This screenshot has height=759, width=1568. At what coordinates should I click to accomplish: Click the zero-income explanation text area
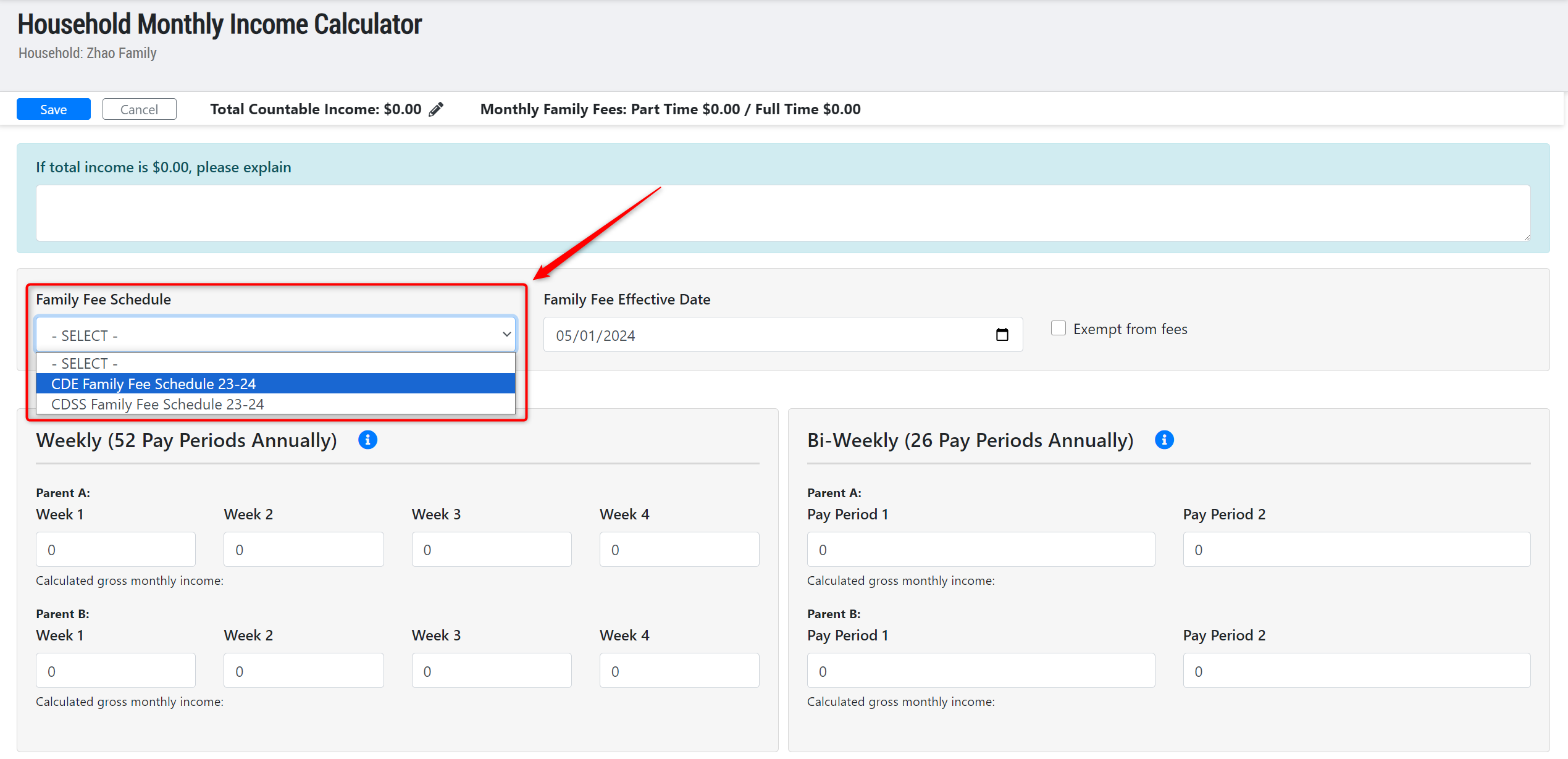pyautogui.click(x=782, y=213)
